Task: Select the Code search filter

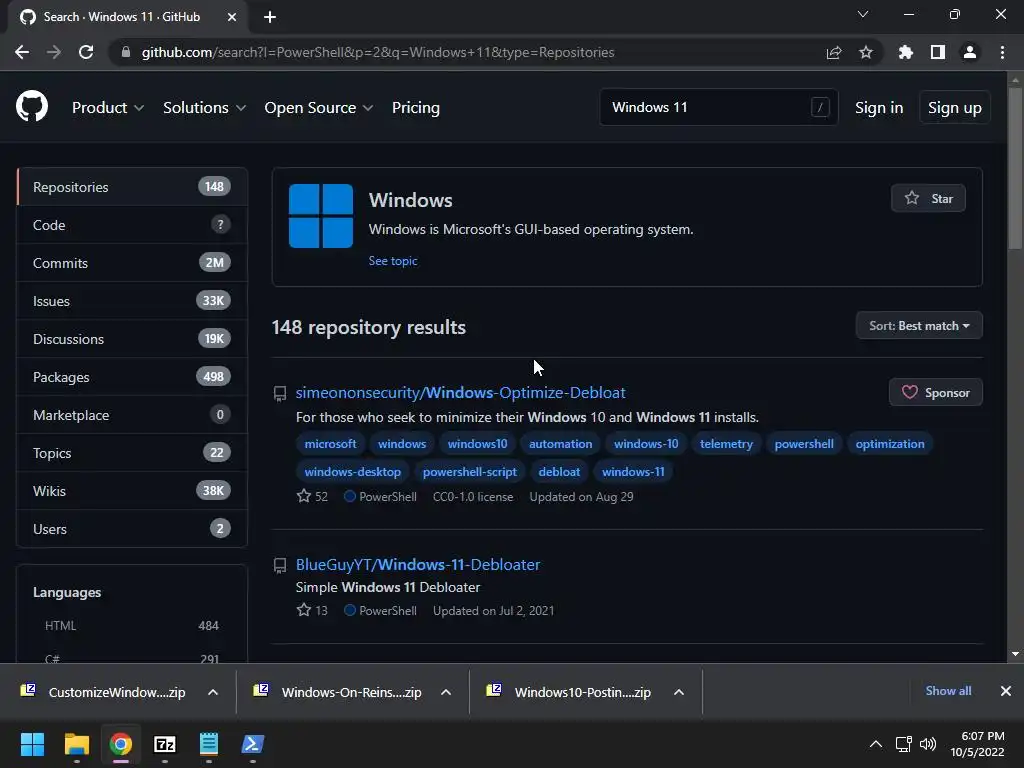Action: 132,225
